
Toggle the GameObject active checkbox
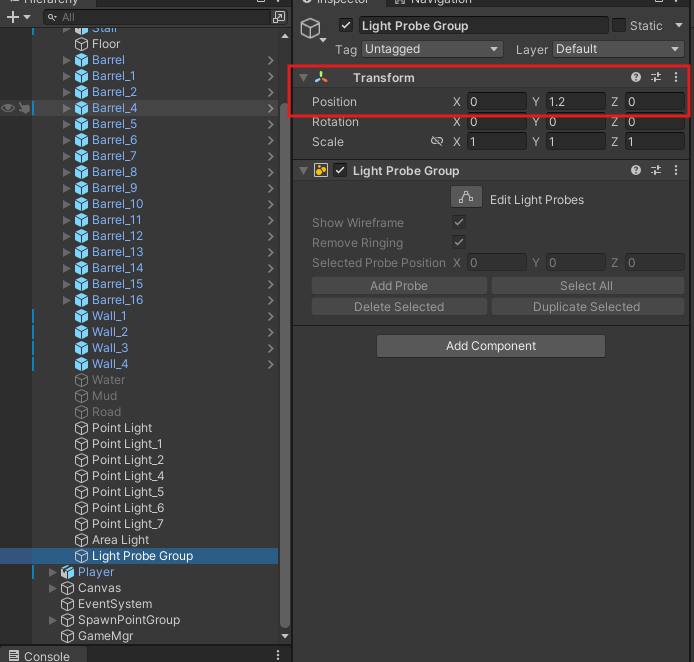[x=346, y=25]
